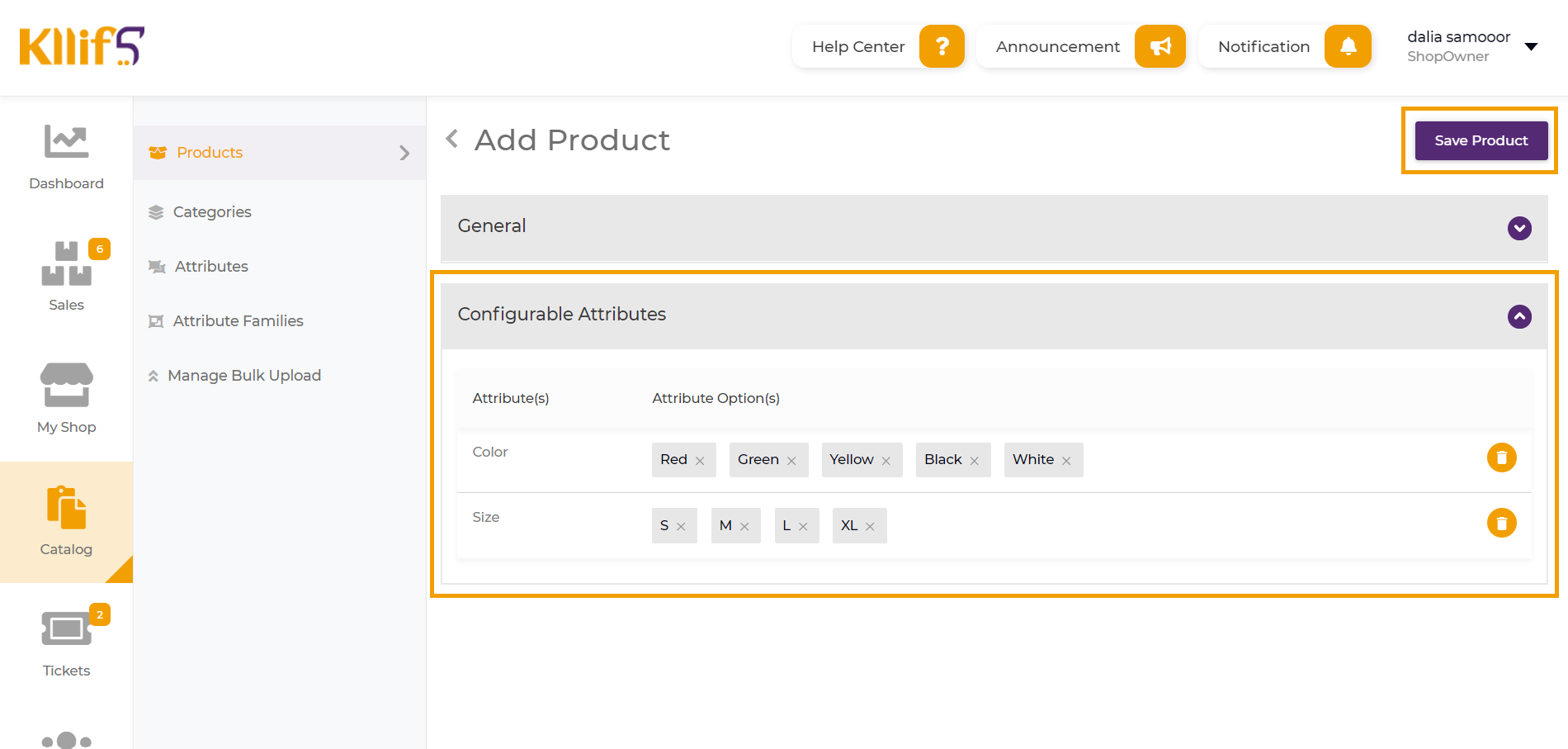The height and width of the screenshot is (749, 1568).
Task: Click the Add Product page title
Action: pos(572,140)
